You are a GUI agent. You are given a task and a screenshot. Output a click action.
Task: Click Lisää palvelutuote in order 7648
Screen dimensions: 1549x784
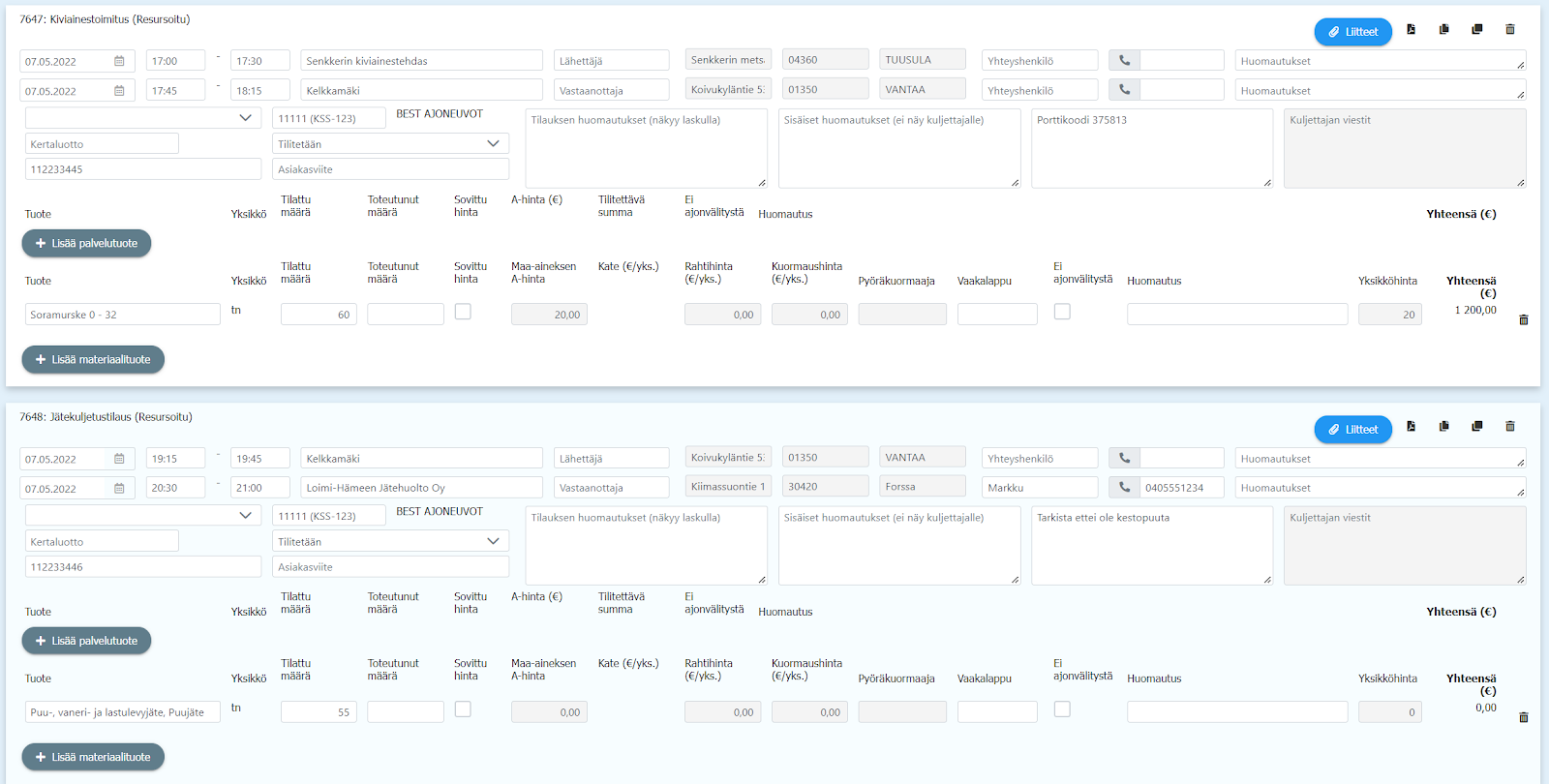coord(86,641)
